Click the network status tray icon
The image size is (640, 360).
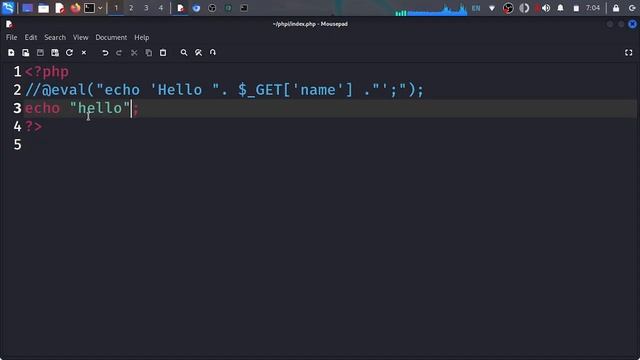coord(492,8)
